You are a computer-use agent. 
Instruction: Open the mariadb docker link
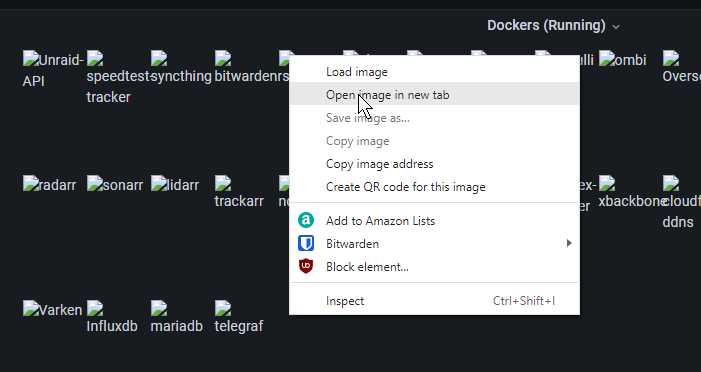coord(177,326)
